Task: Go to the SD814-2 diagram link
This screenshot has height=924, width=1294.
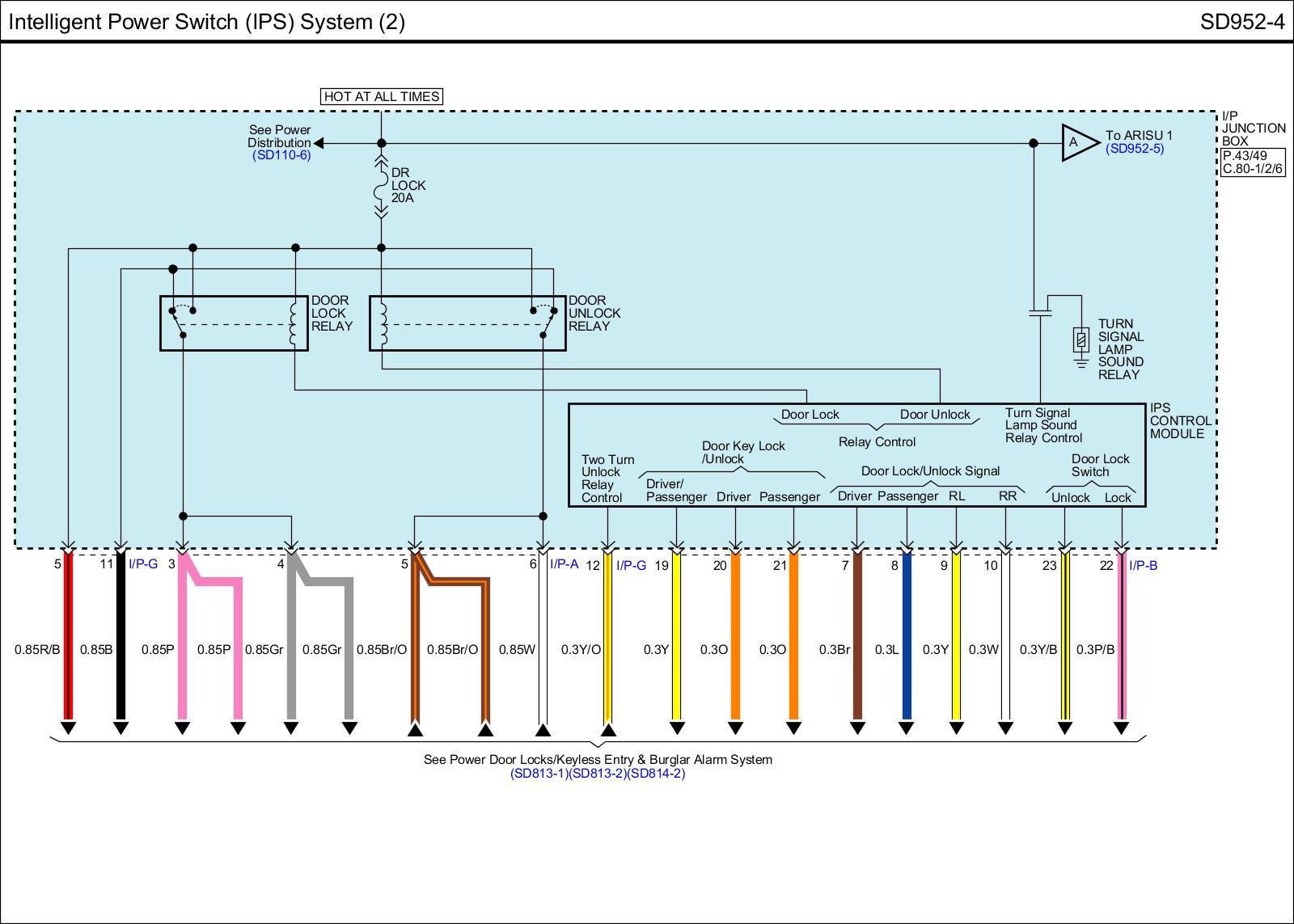Action: (656, 774)
